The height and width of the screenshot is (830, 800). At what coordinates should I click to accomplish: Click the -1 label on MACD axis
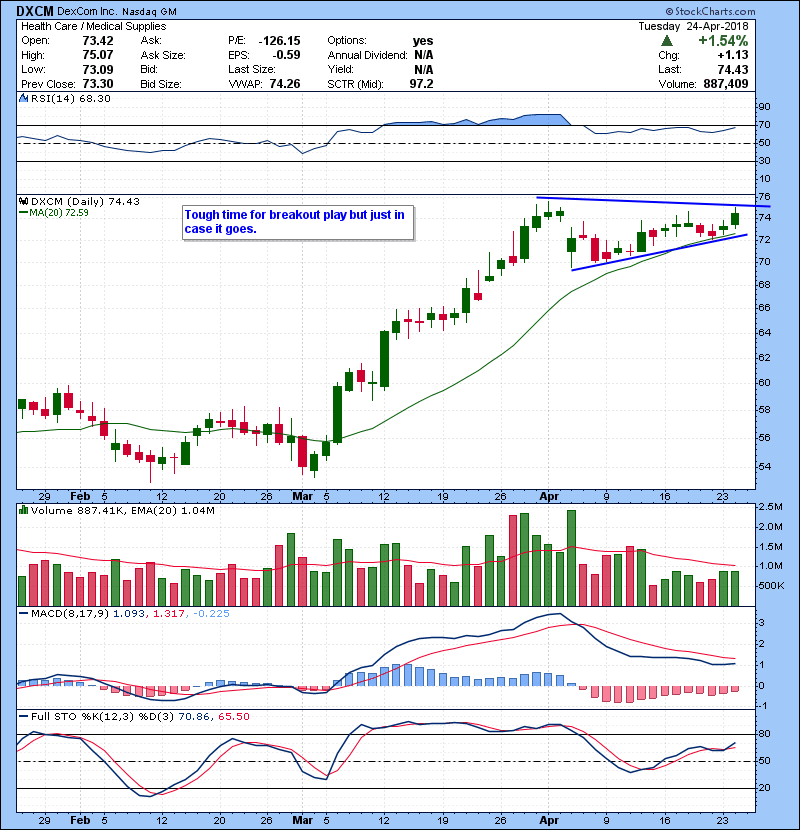pos(761,706)
